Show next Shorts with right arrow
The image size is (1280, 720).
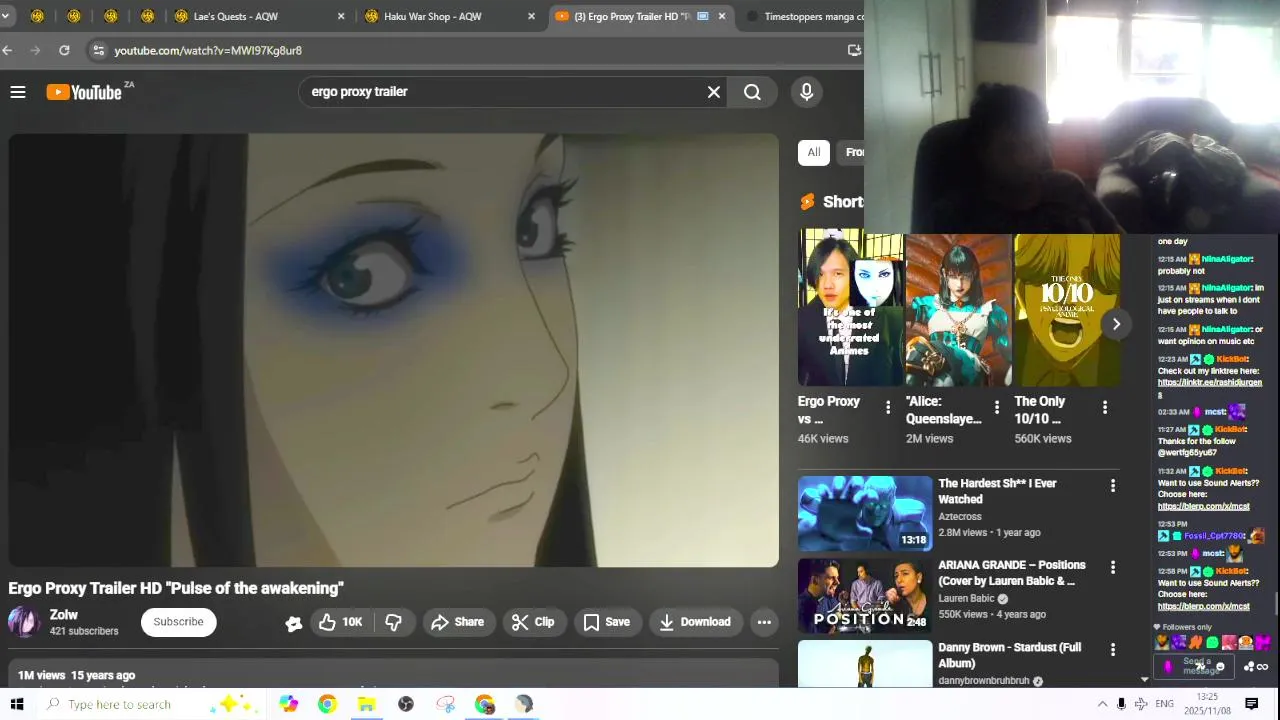point(1116,324)
